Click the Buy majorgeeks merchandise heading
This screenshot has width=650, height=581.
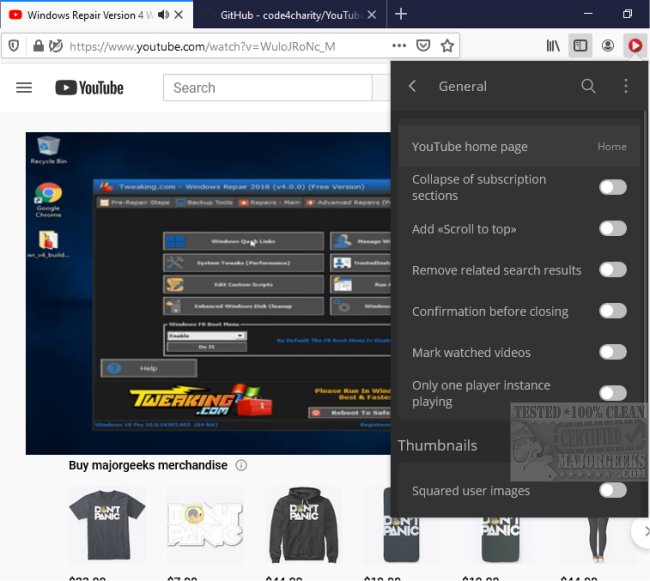coord(148,465)
